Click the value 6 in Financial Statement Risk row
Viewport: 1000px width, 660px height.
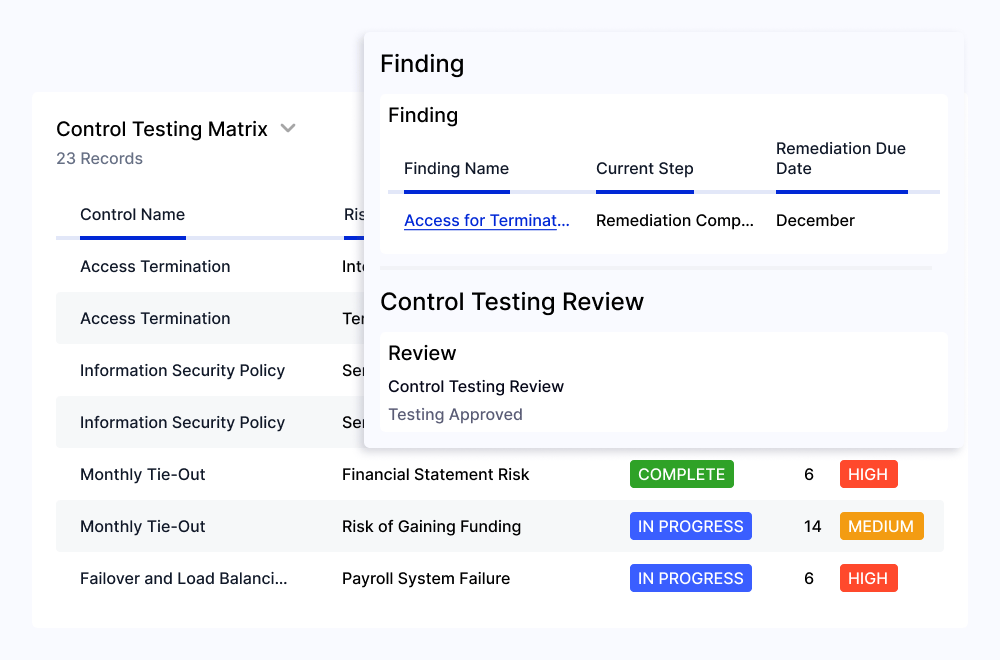coord(809,474)
